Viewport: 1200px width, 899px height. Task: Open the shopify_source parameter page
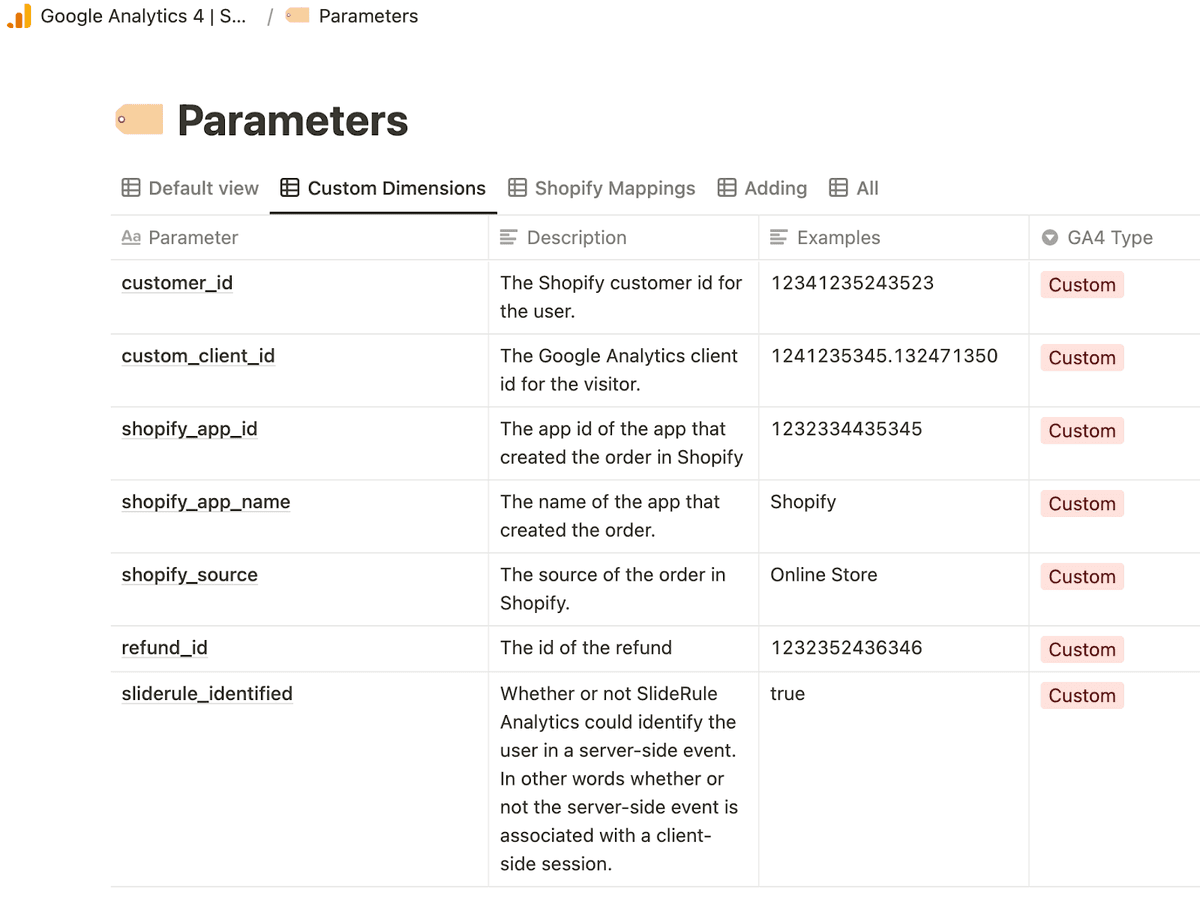190,575
